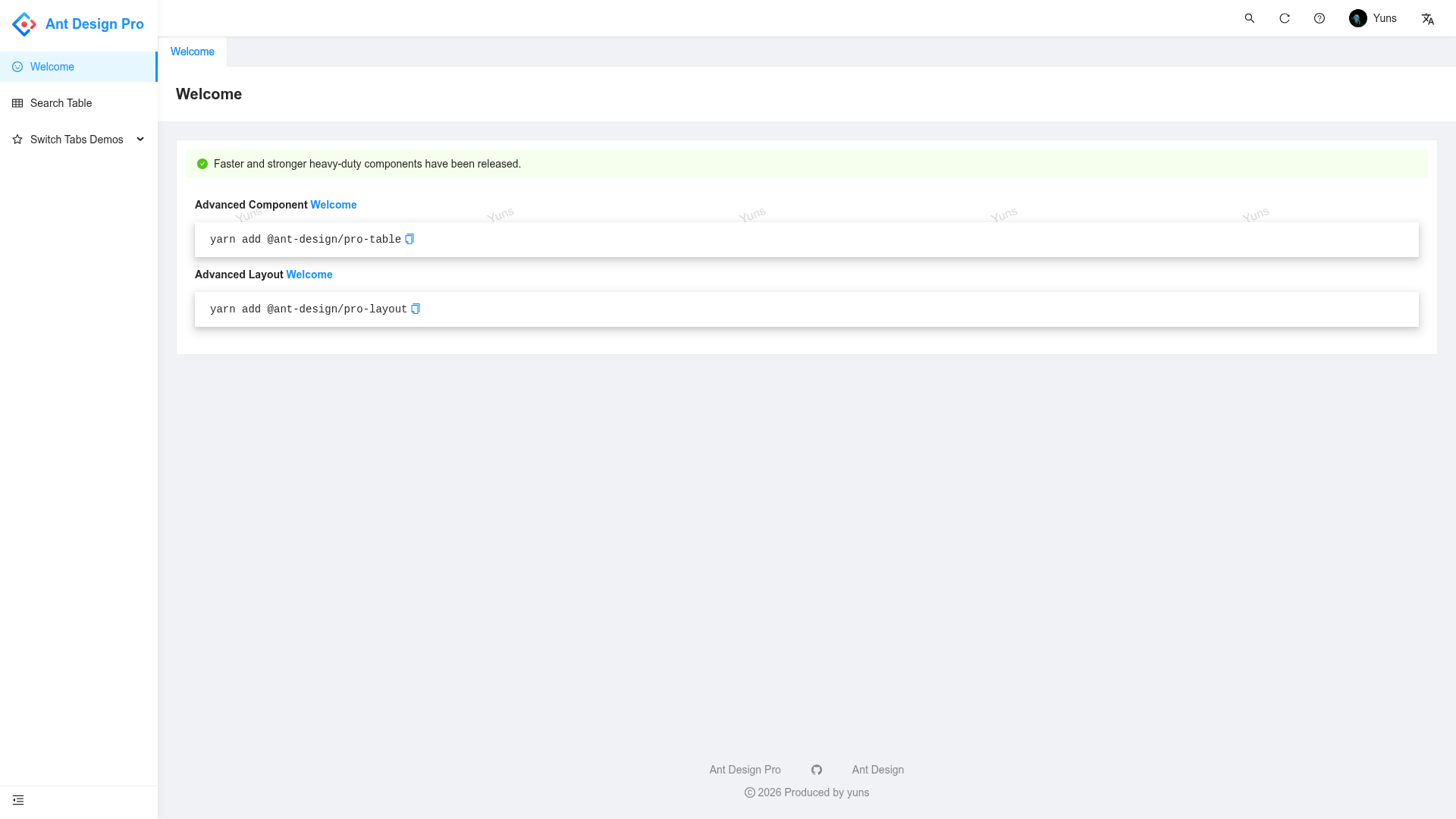Follow the Advanced Layout Welcome link
1456x819 pixels.
pyautogui.click(x=309, y=275)
